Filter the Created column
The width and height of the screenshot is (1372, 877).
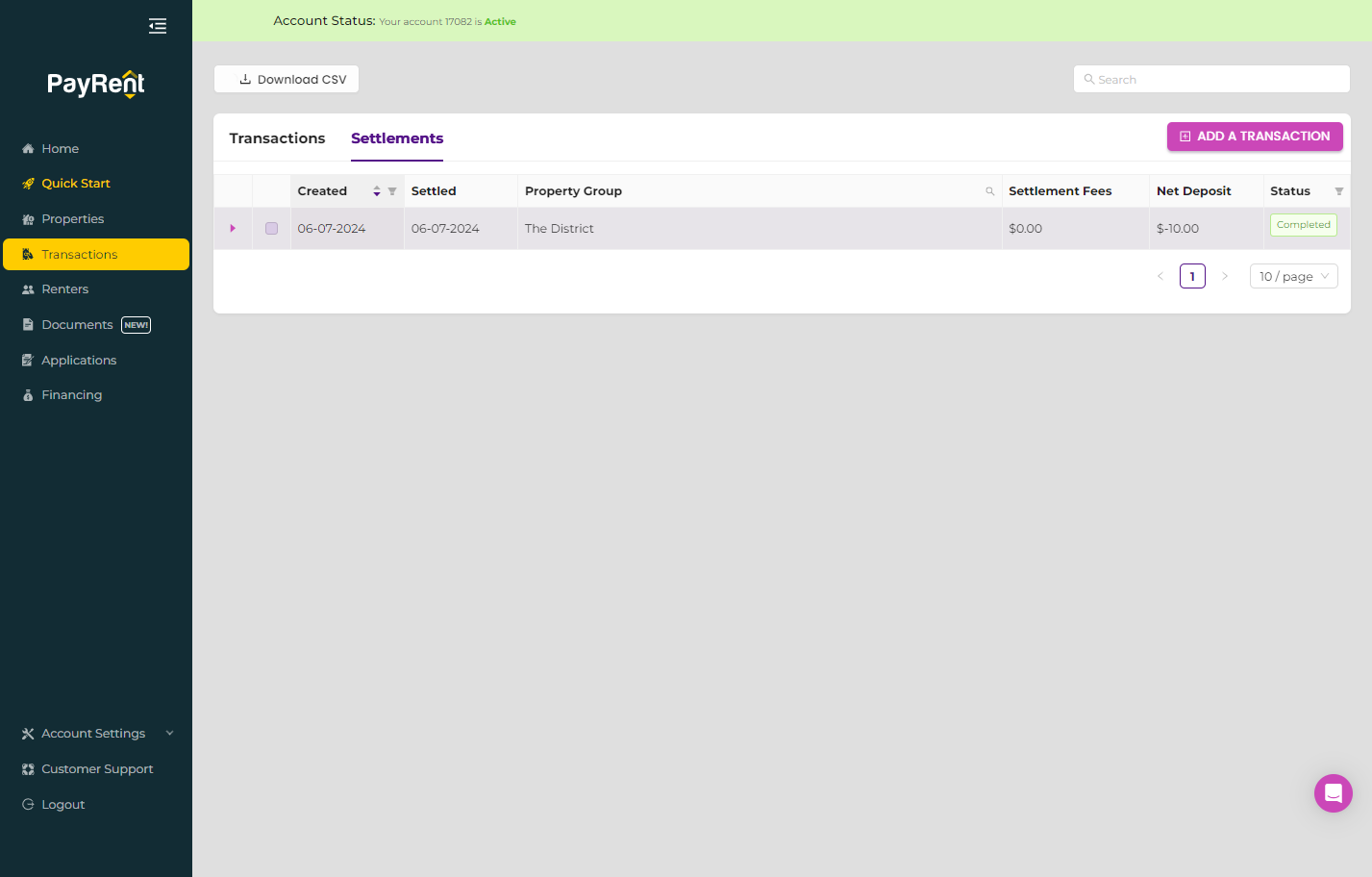pyautogui.click(x=392, y=191)
